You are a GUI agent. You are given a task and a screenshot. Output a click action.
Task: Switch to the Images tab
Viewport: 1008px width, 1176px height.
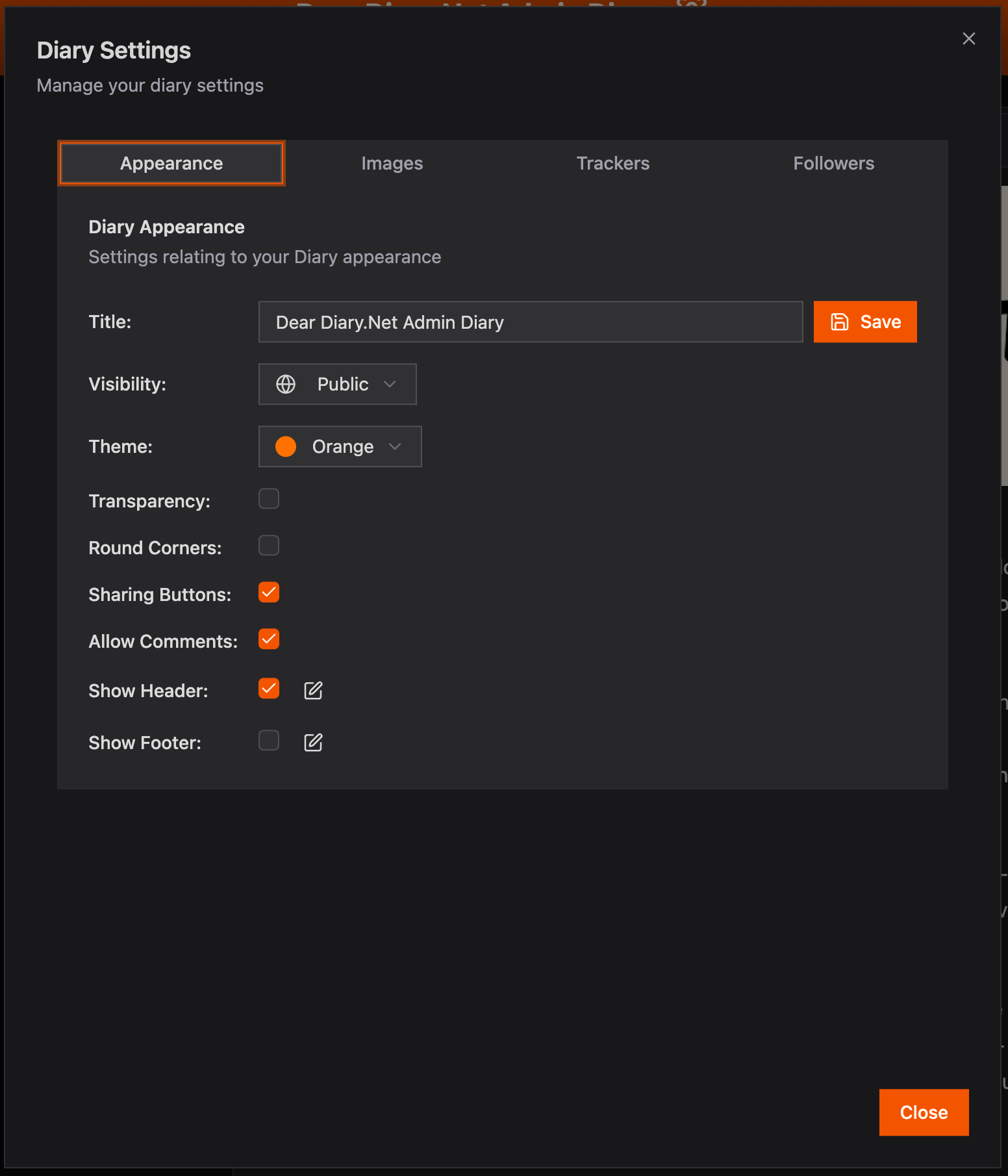[392, 163]
